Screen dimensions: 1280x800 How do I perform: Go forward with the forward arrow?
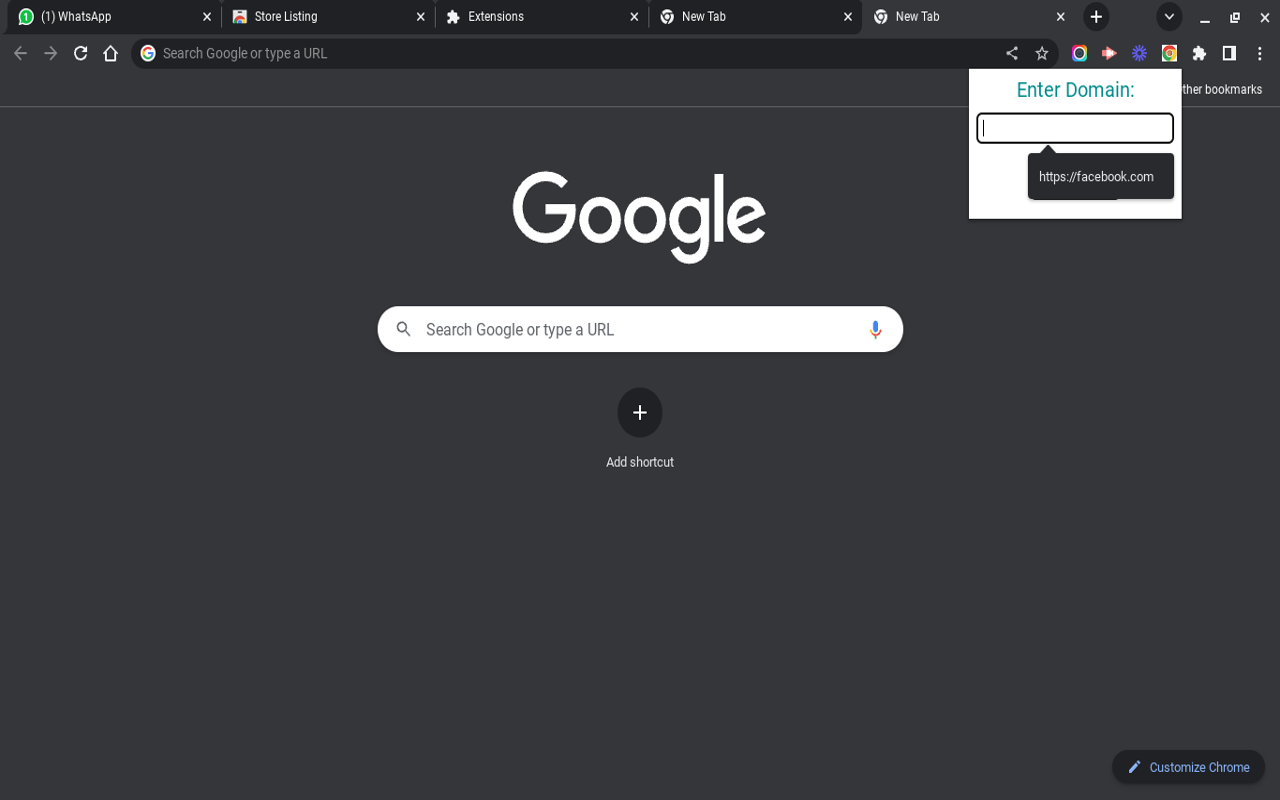pos(51,53)
